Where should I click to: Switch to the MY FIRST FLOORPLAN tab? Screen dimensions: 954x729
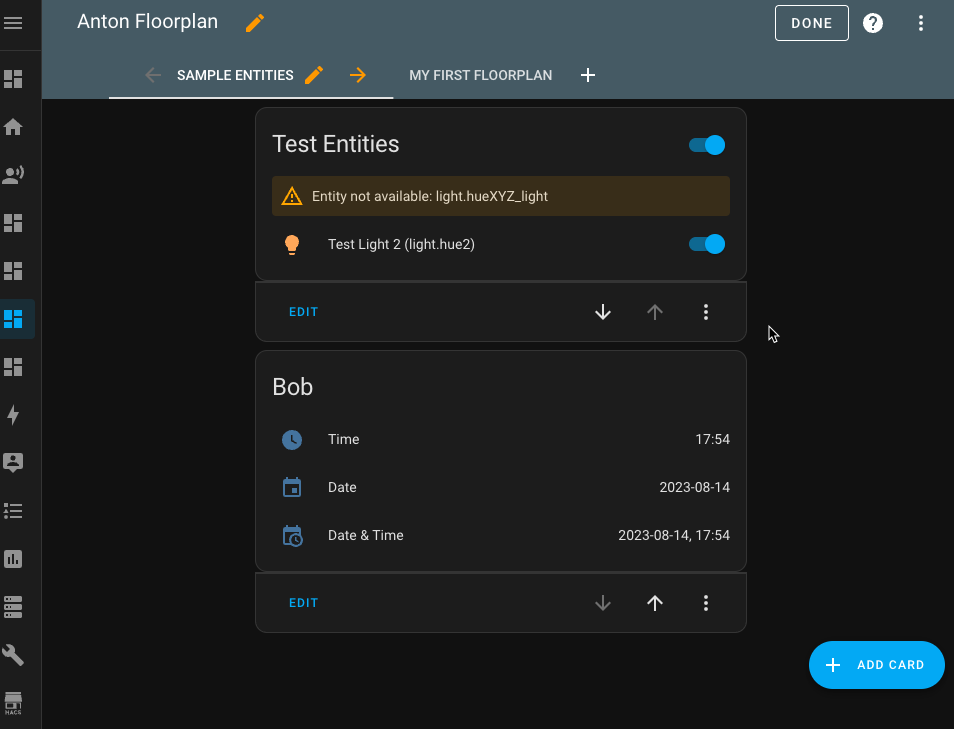480,75
